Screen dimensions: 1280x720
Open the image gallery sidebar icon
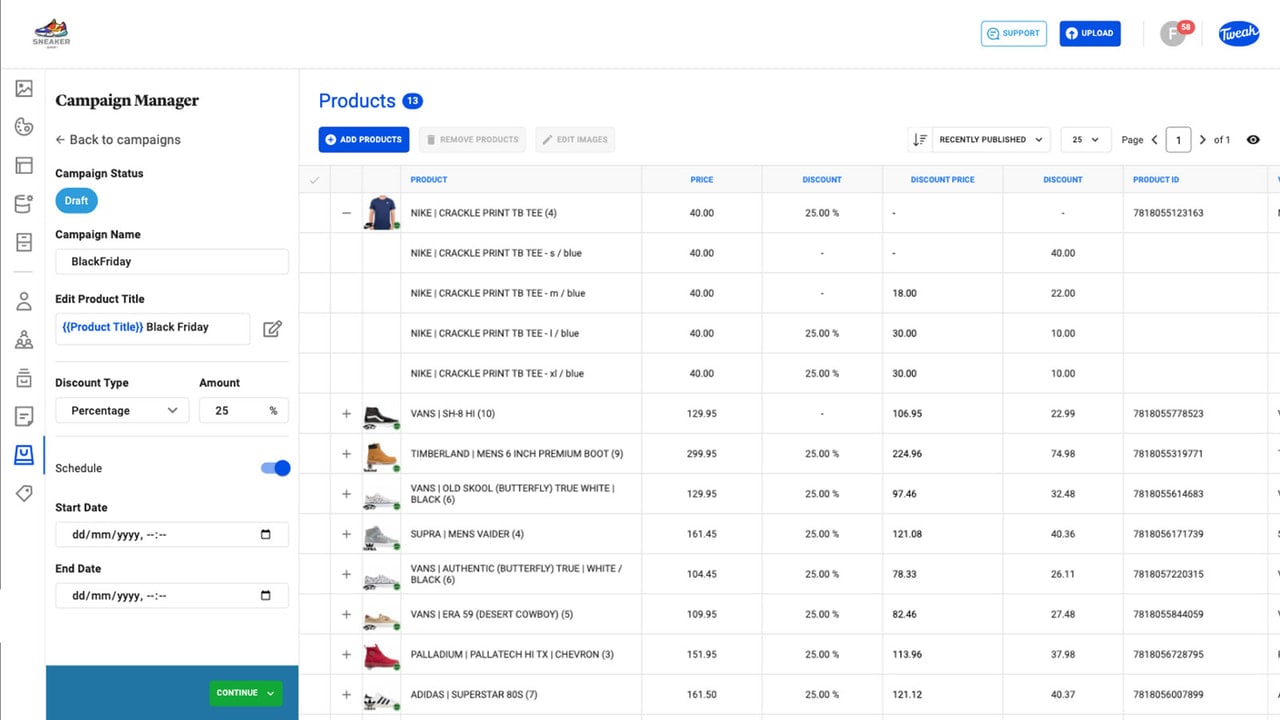24,89
